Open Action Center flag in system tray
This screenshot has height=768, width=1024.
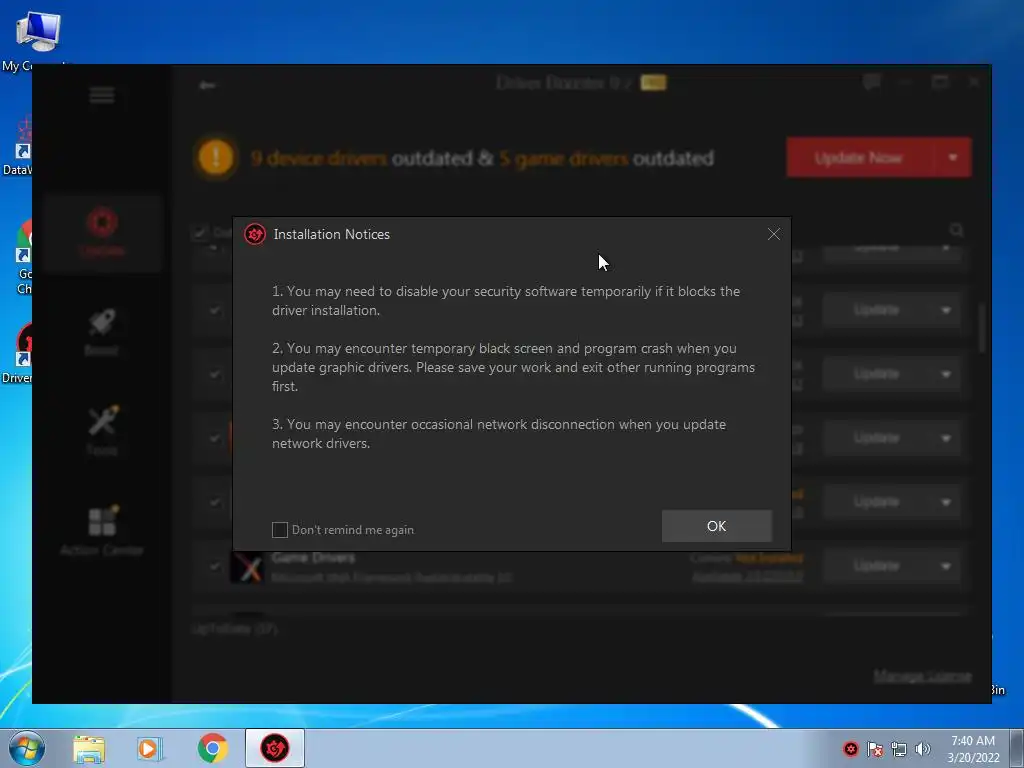pos(875,749)
